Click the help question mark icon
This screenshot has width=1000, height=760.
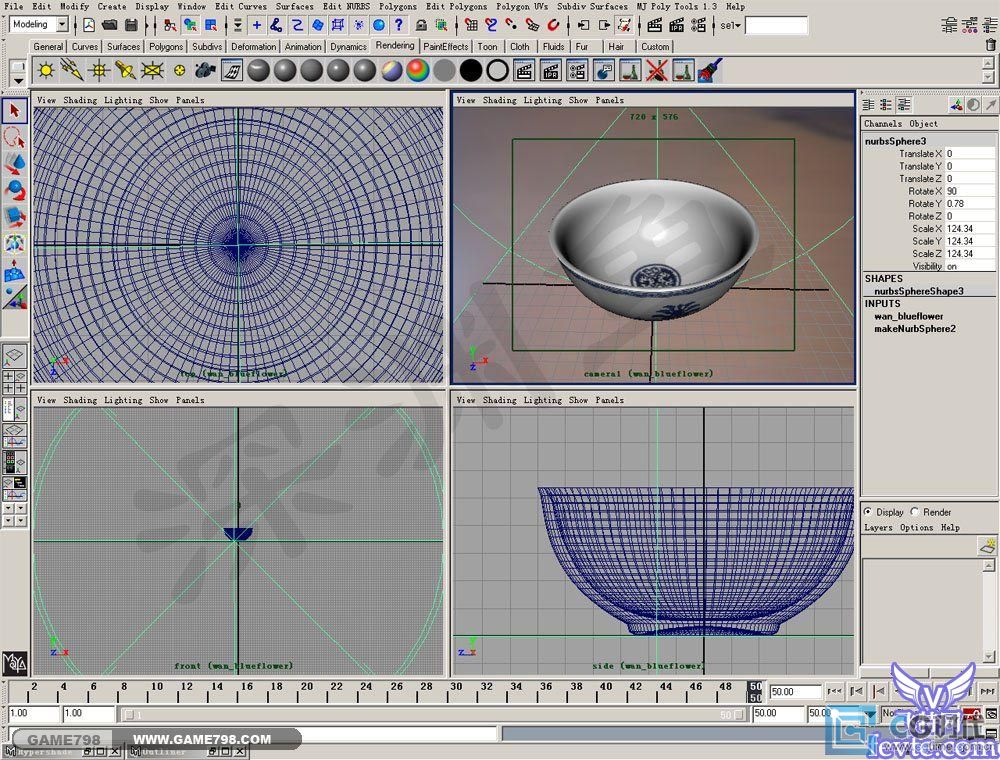[399, 26]
